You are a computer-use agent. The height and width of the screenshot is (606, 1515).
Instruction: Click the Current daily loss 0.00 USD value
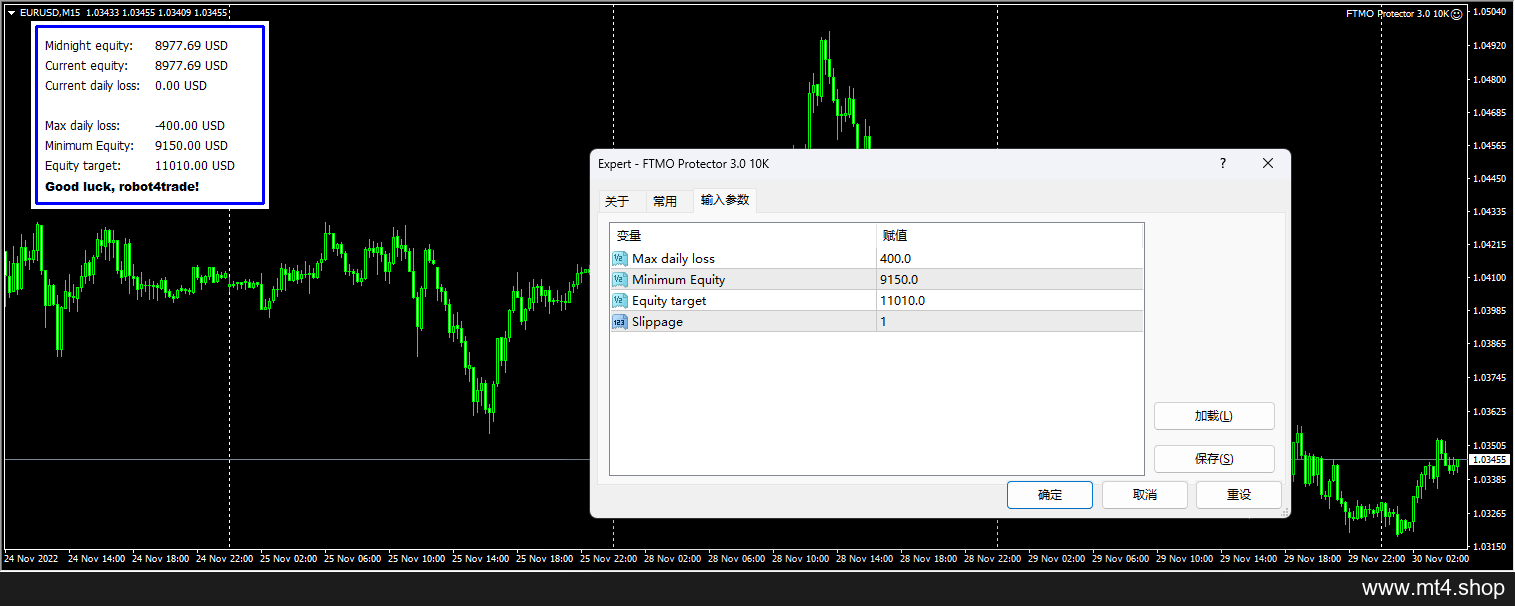[x=181, y=86]
